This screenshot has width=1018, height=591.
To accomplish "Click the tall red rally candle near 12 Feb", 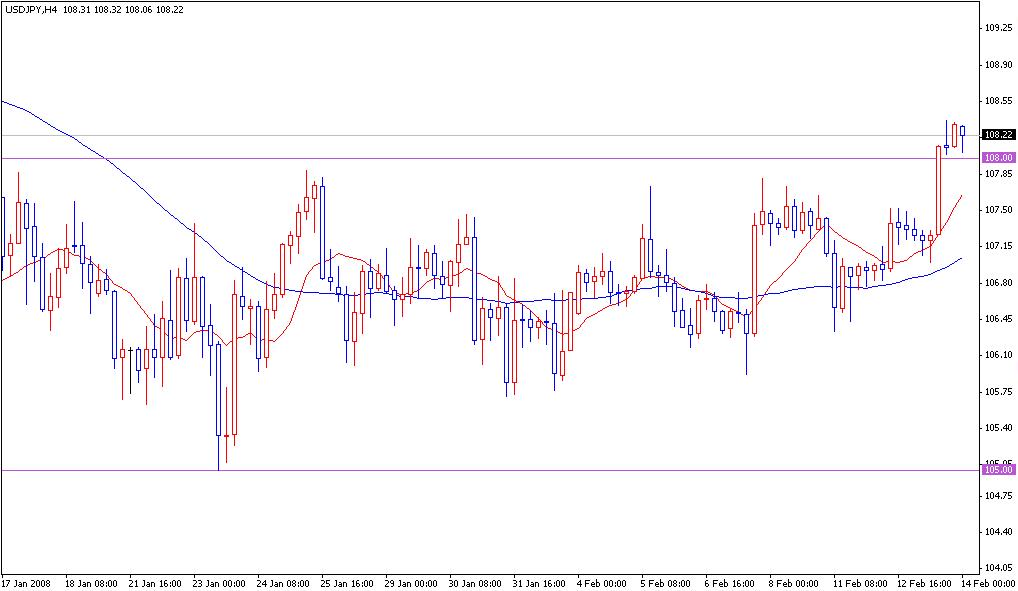I will tap(940, 190).
